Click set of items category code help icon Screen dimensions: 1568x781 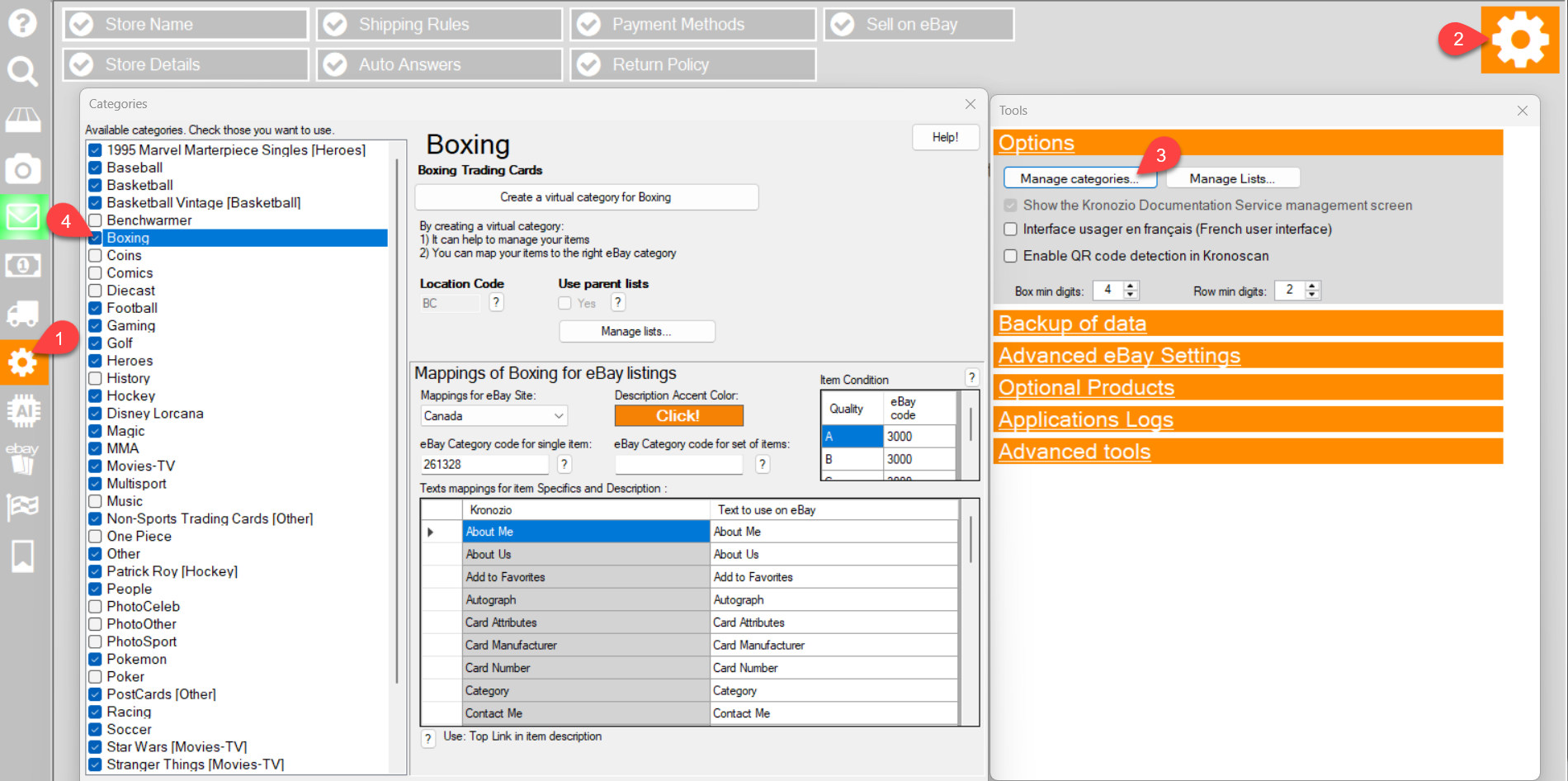coord(763,464)
